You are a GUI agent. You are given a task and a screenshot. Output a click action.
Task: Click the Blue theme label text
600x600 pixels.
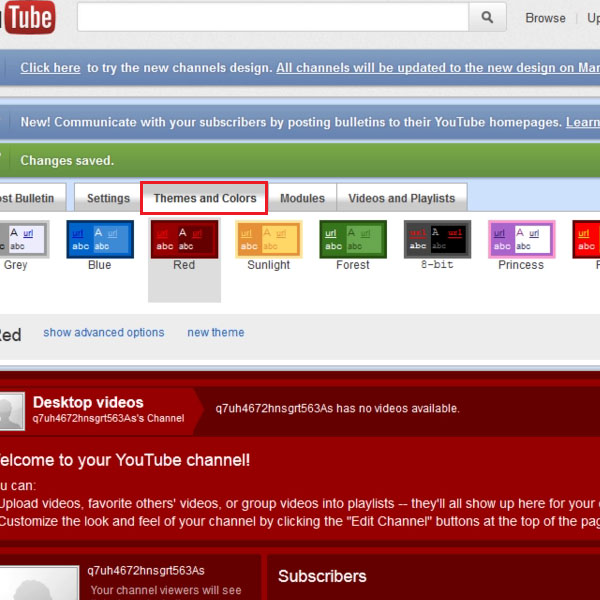click(x=99, y=265)
